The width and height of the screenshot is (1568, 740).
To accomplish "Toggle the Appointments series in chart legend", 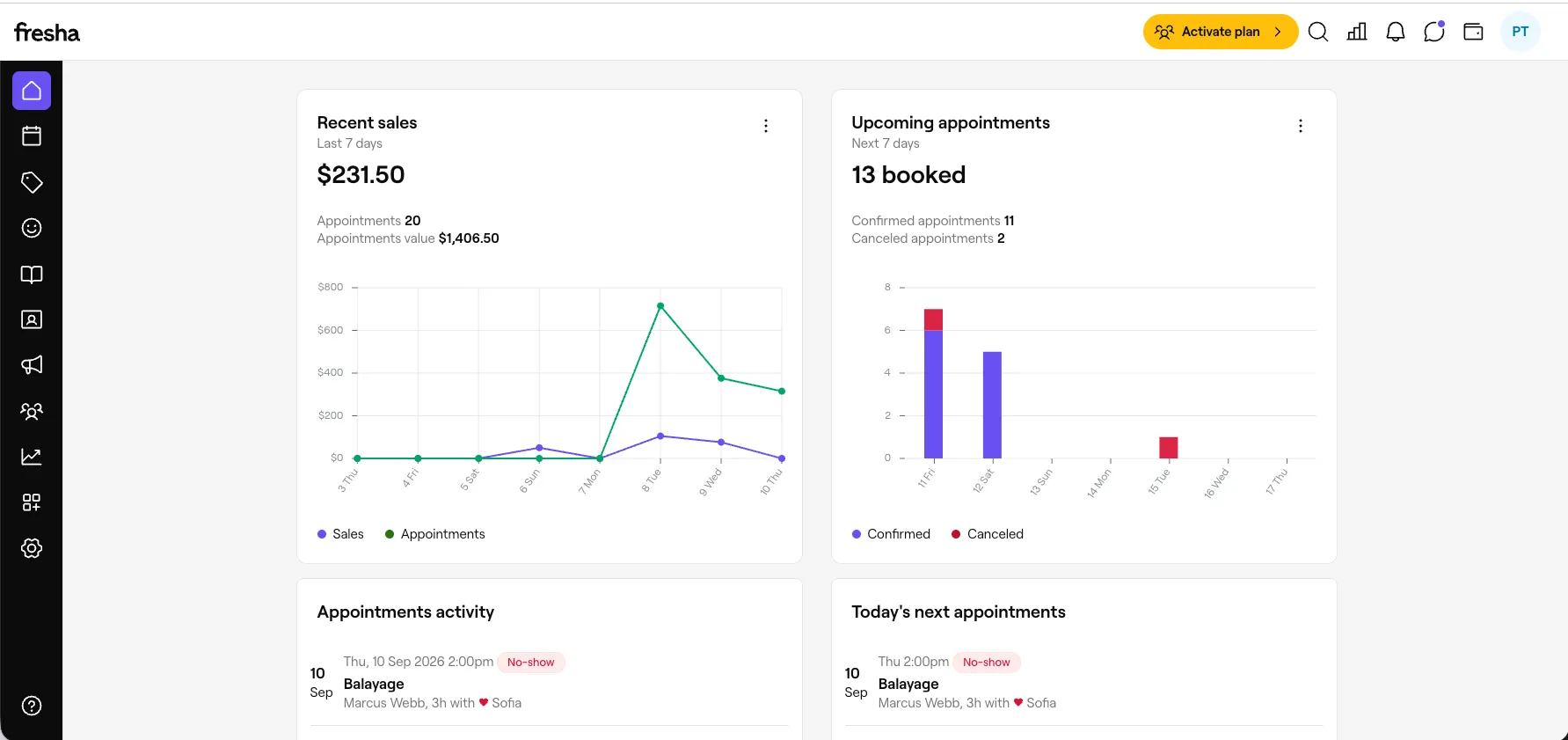I will [x=434, y=534].
